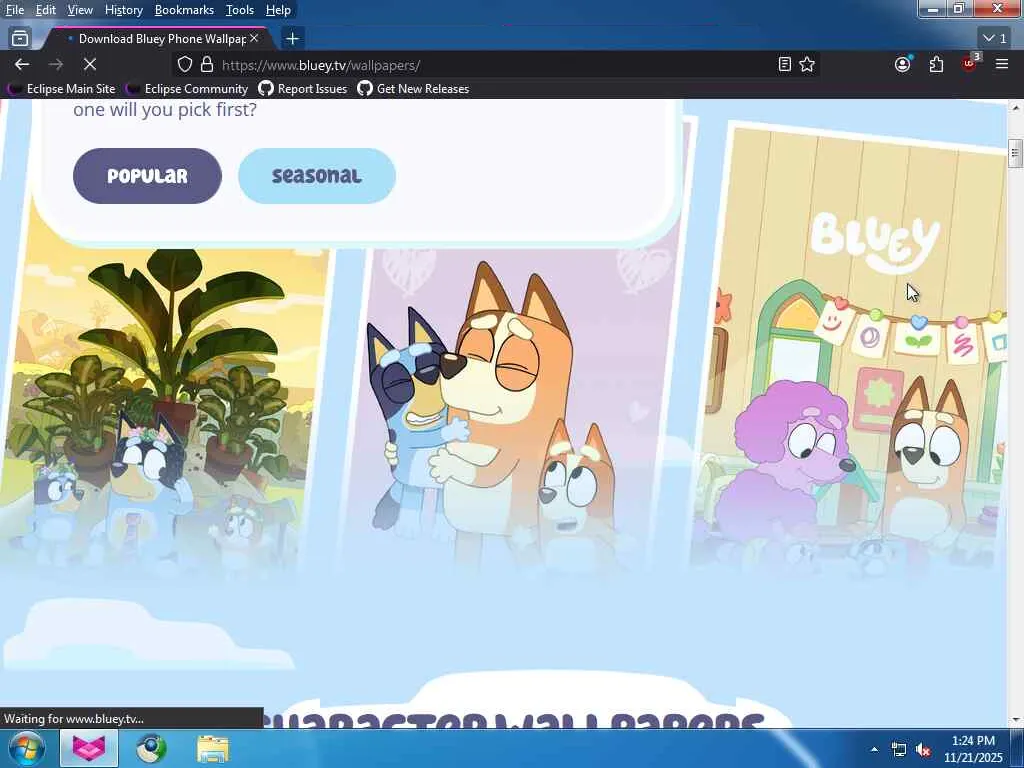Open the uBlock Origin extension icon
Image resolution: width=1024 pixels, height=768 pixels.
coord(969,64)
